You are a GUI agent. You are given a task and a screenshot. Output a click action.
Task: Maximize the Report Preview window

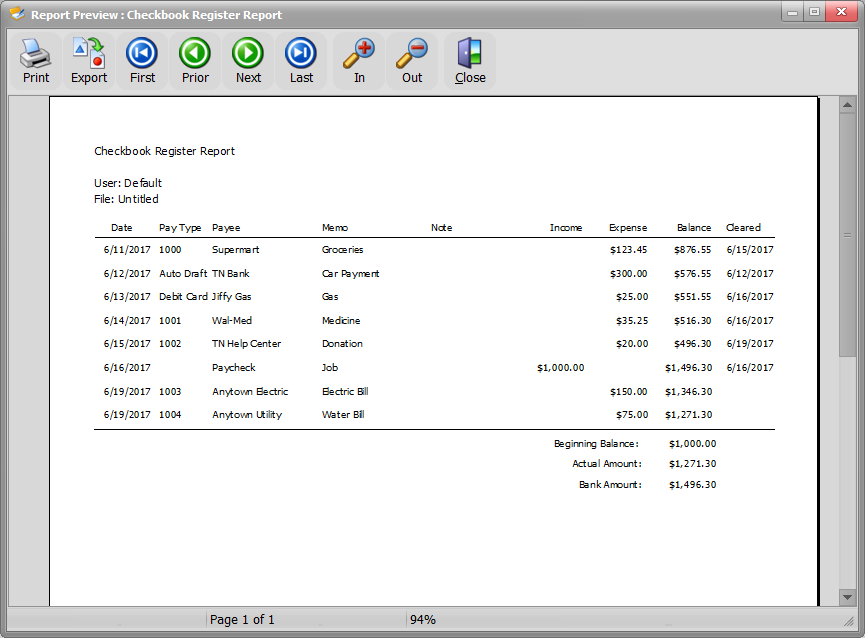(815, 12)
